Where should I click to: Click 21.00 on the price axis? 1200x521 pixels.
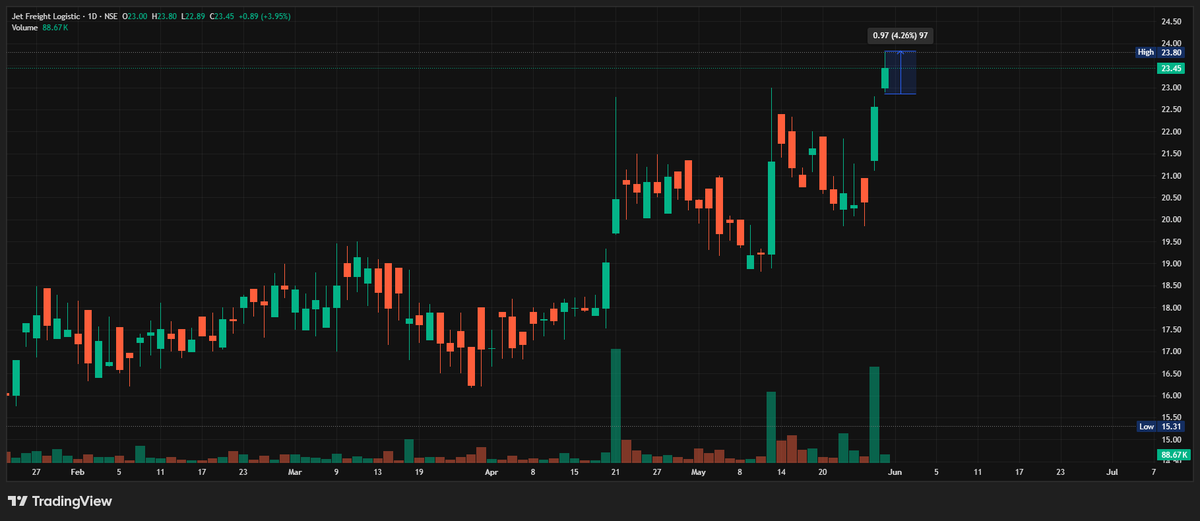1172,175
